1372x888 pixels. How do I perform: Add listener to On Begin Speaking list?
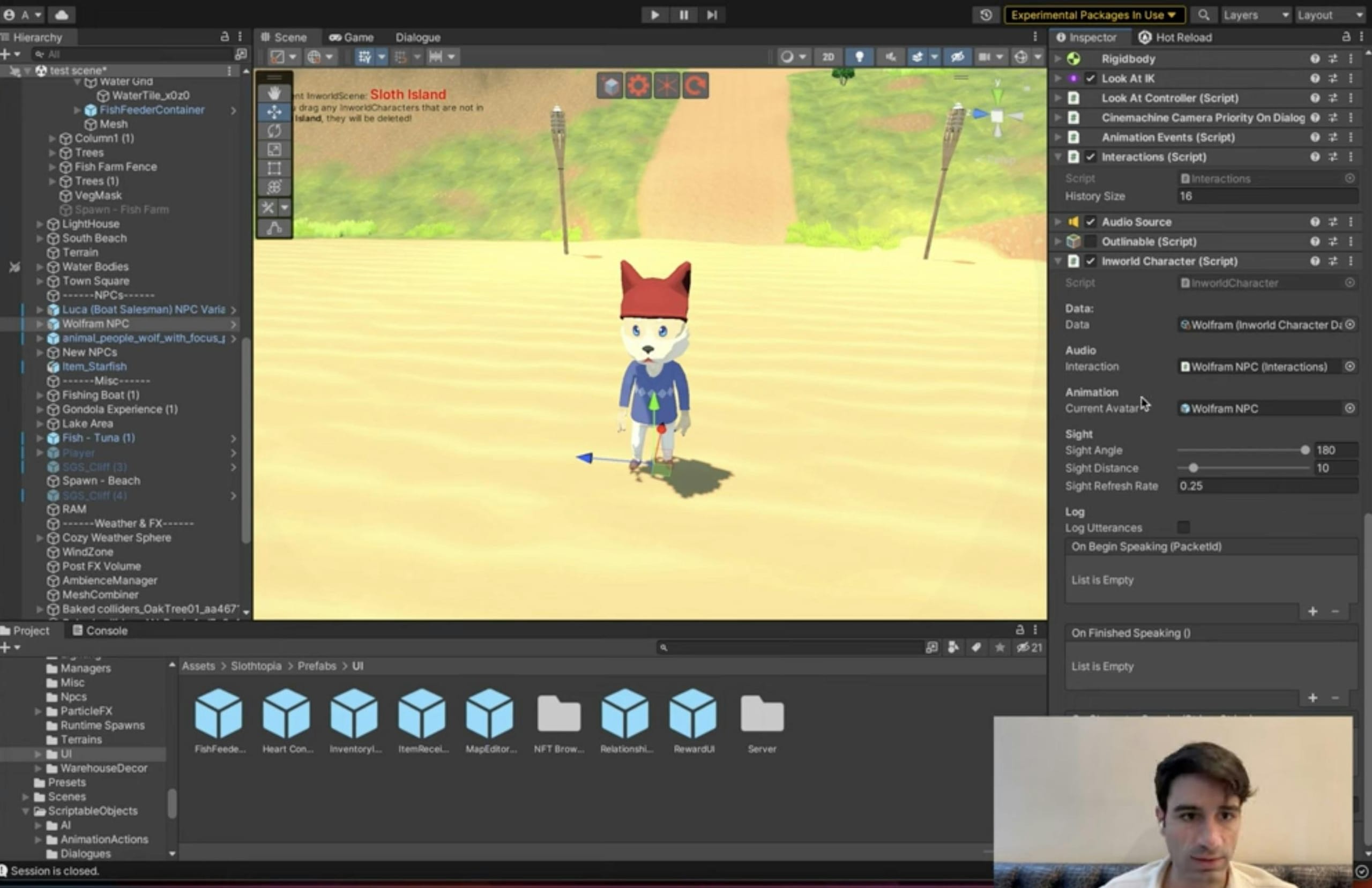click(1313, 611)
